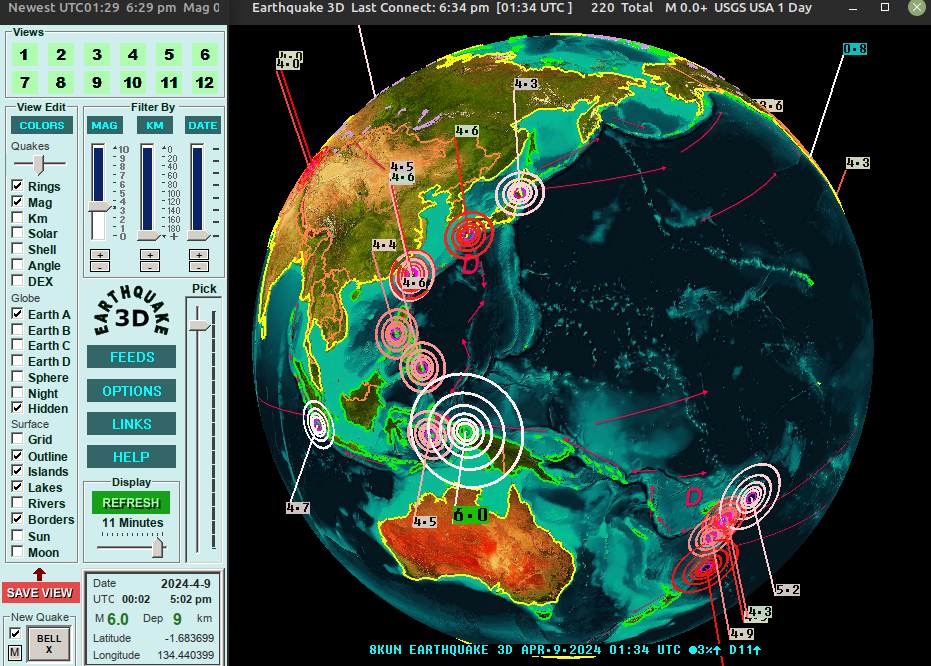931x666 pixels.
Task: Check the Angle option
Action: click(17, 265)
